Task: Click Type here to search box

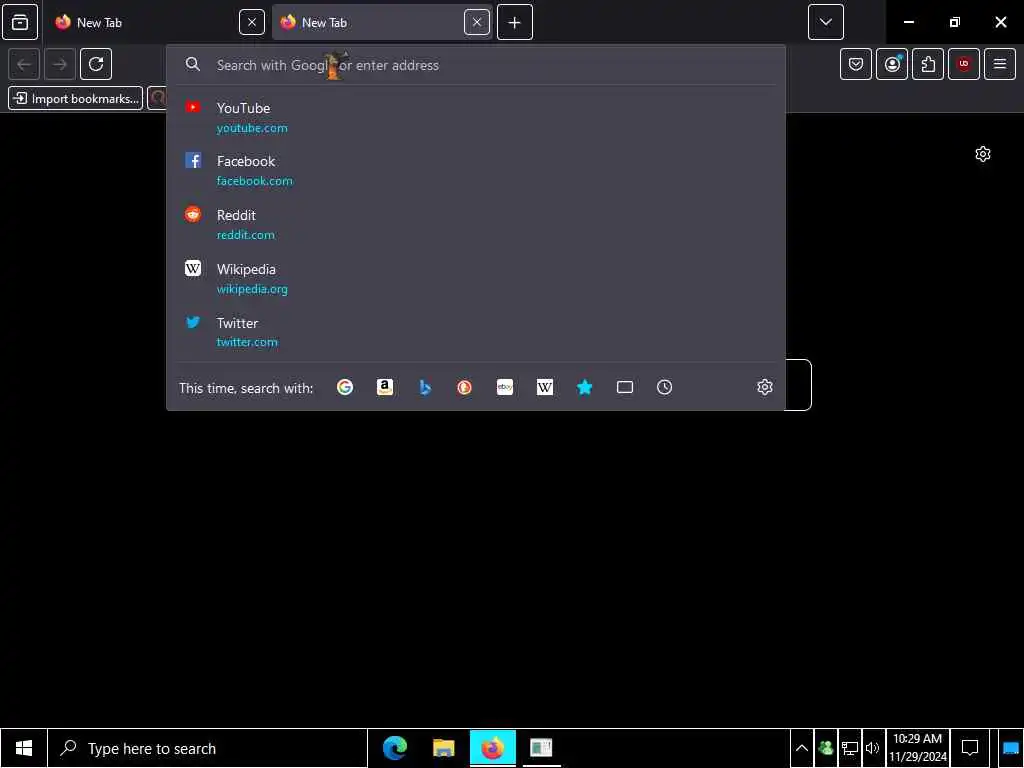Action: 208,748
